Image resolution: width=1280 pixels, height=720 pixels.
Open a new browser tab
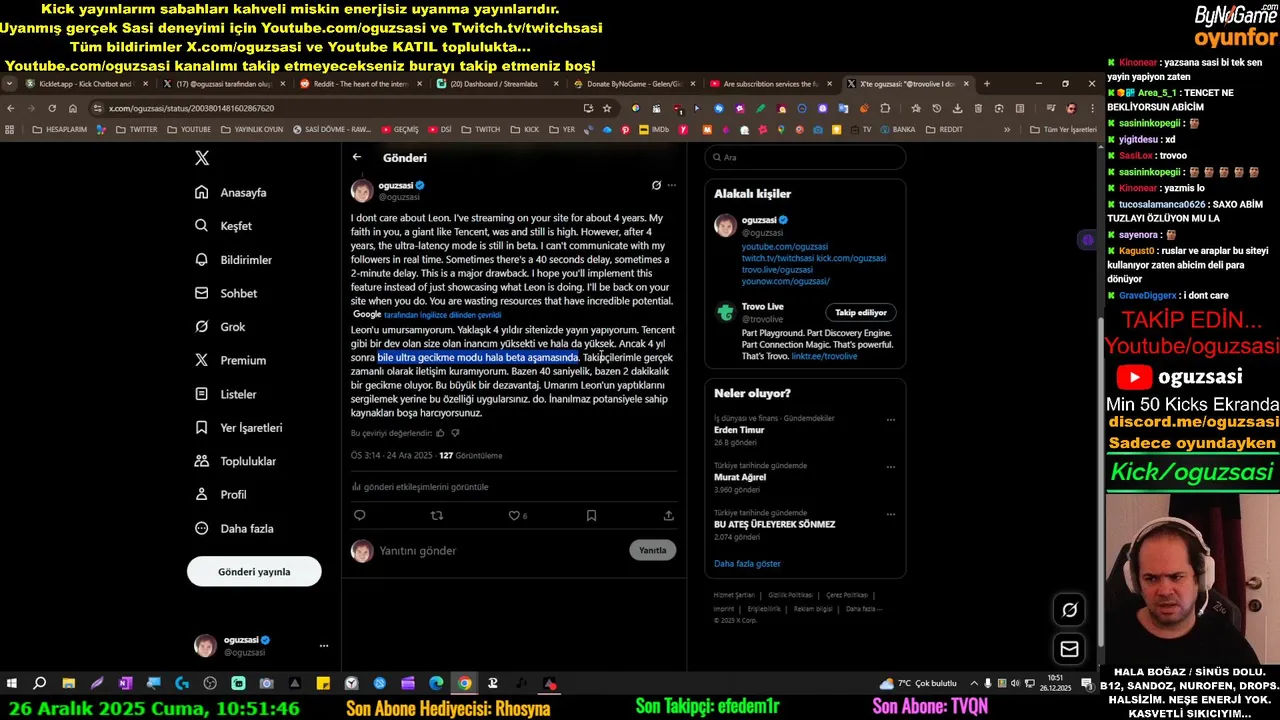pos(987,84)
